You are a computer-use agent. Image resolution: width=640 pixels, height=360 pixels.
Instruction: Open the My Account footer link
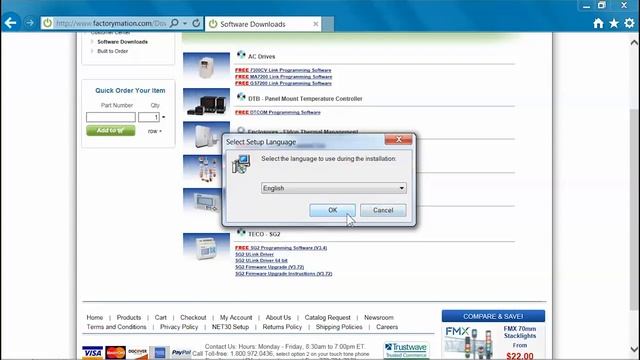[x=236, y=317]
